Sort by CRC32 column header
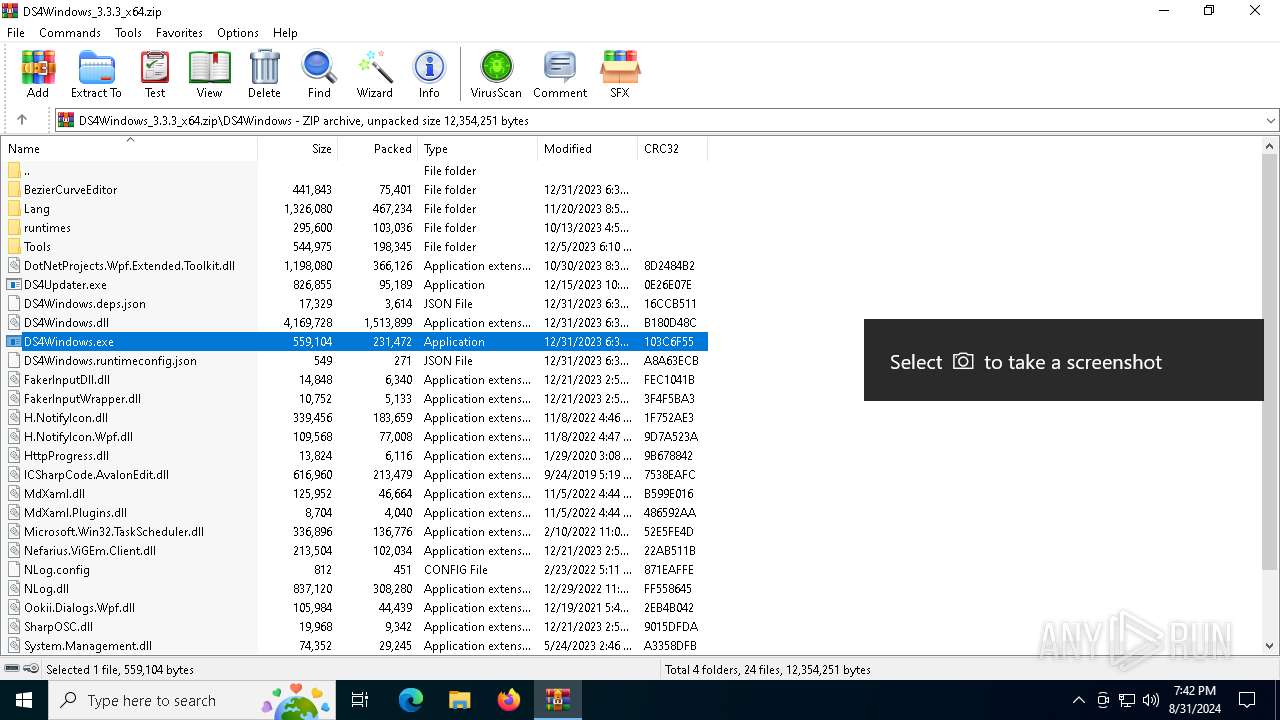This screenshot has height=720, width=1280. pyautogui.click(x=672, y=149)
